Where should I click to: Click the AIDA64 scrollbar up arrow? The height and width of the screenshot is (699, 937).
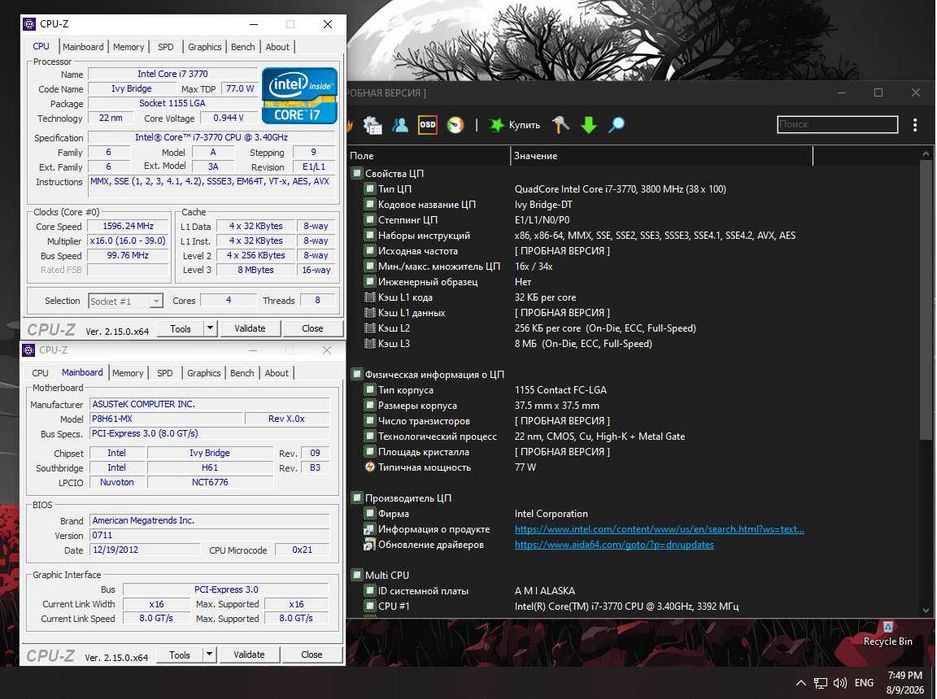pyautogui.click(x=926, y=154)
